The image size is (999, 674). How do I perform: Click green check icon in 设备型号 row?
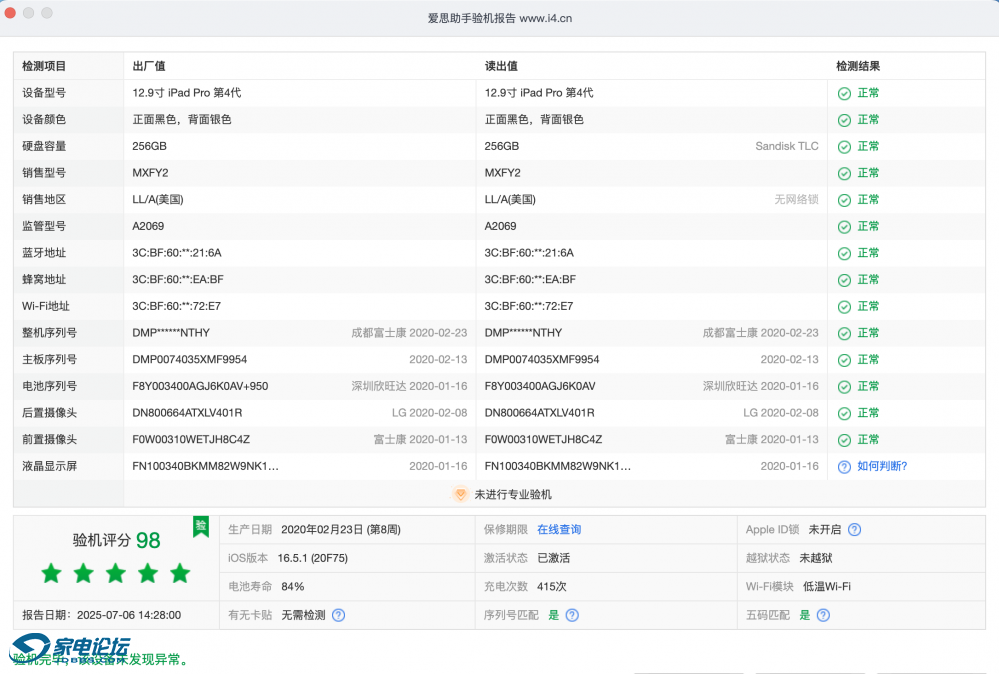point(844,94)
